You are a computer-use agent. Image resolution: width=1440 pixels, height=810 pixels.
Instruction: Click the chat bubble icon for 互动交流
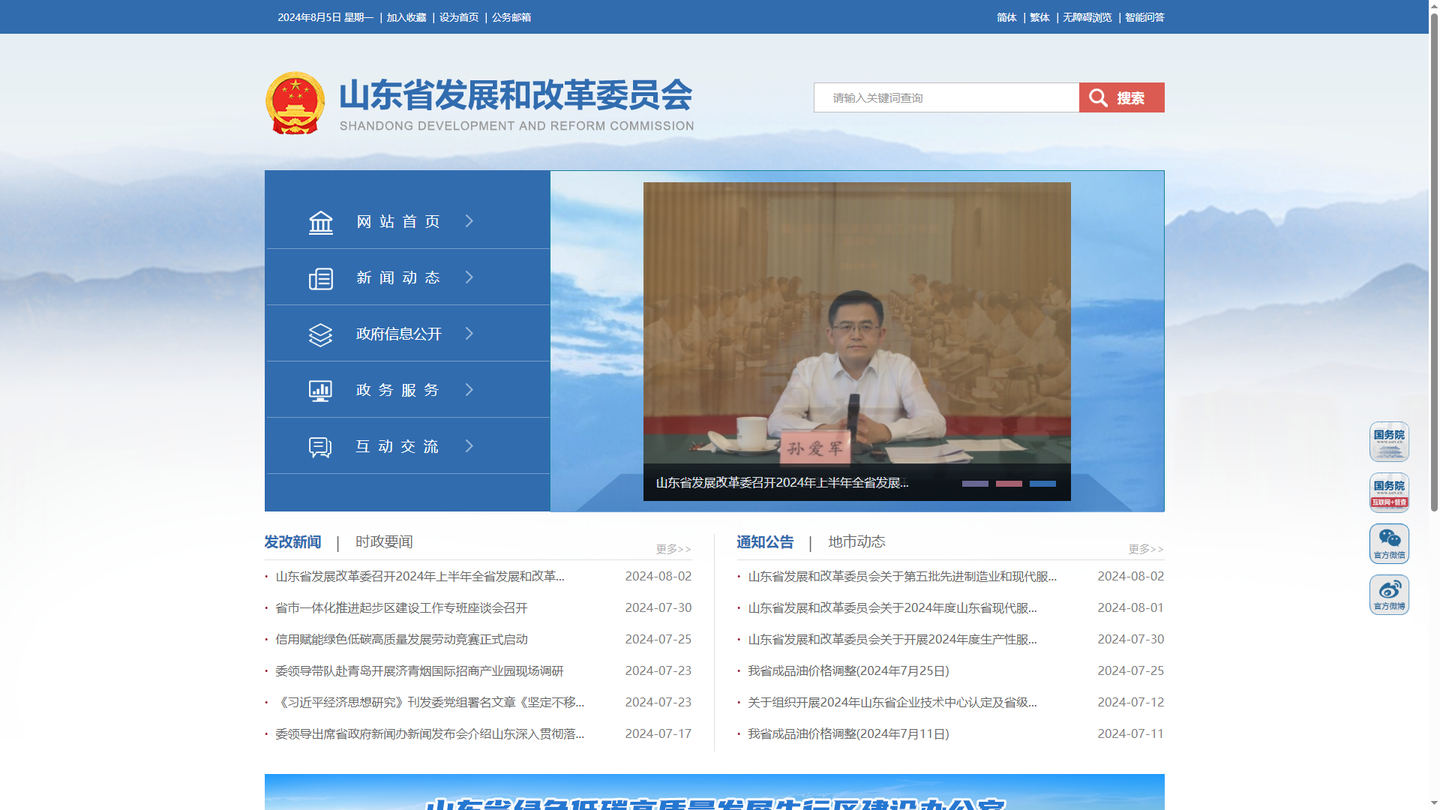click(x=320, y=447)
